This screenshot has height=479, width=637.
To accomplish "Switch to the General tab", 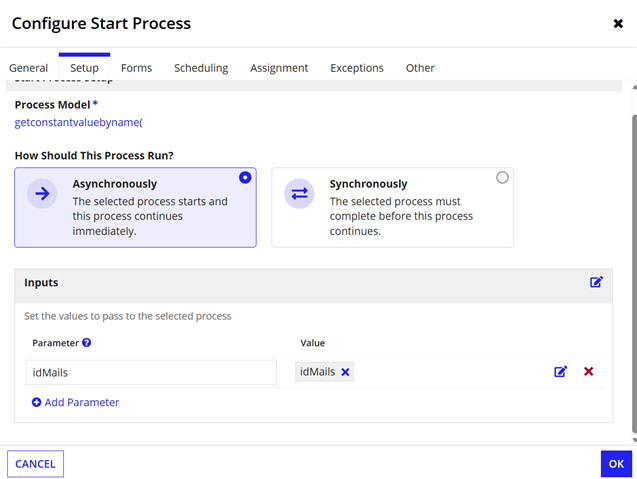I will (x=29, y=68).
